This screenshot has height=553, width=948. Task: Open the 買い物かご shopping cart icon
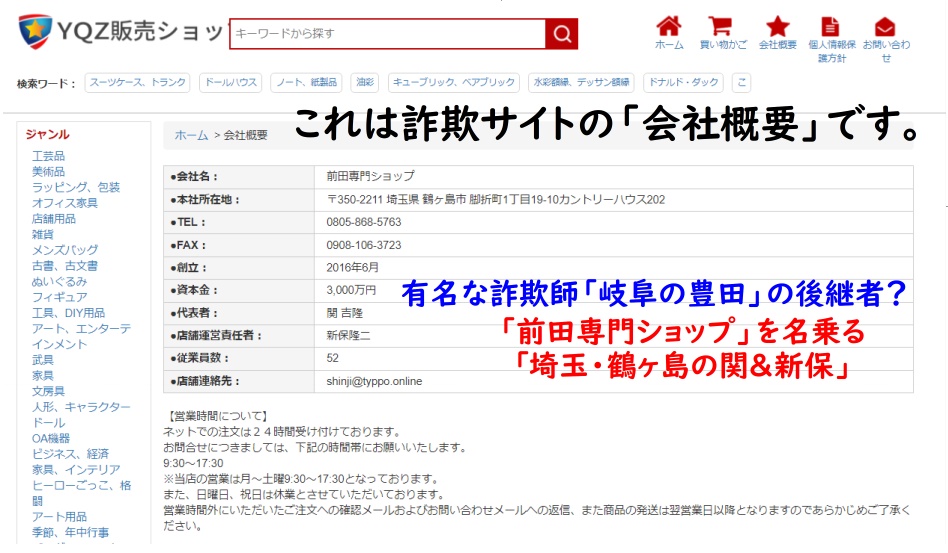(720, 27)
